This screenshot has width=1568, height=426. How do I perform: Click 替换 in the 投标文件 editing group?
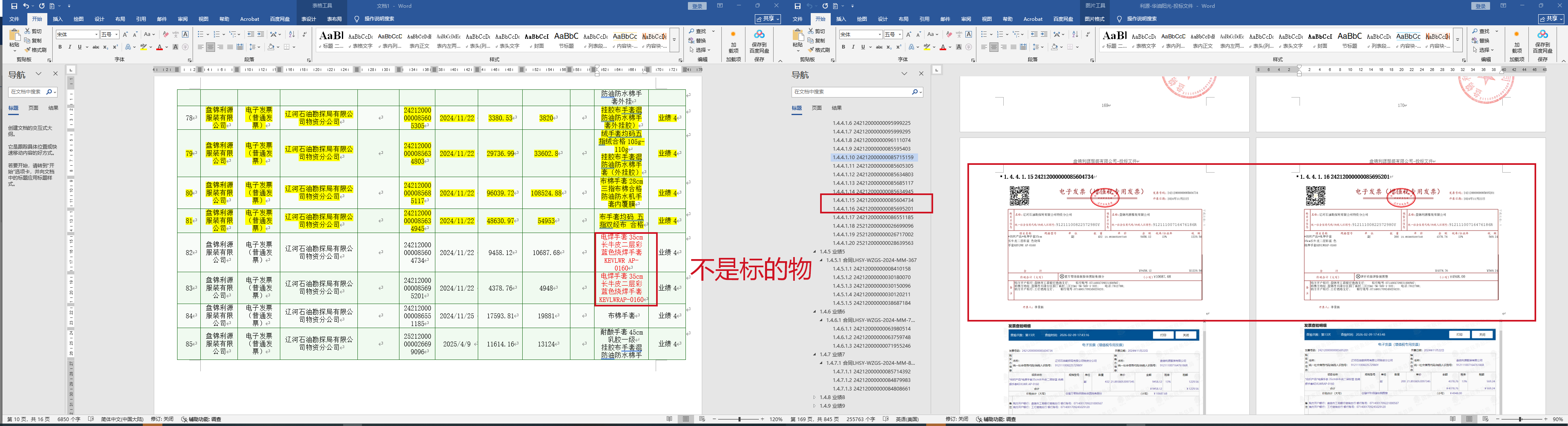coord(1481,41)
